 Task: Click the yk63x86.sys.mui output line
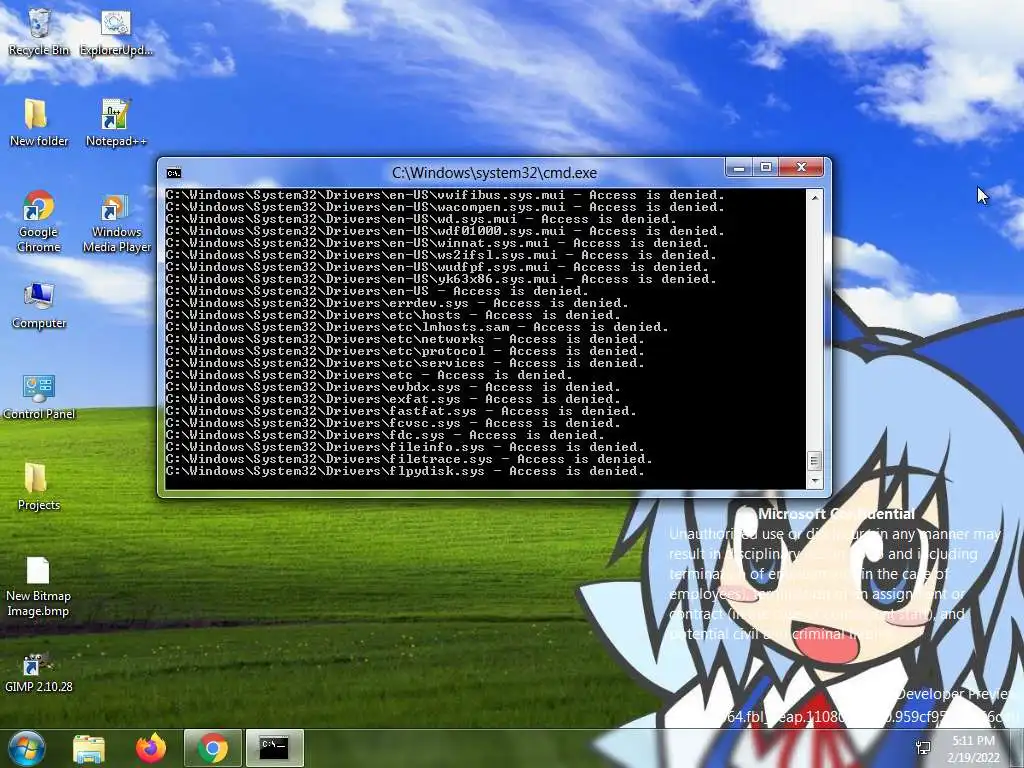(x=441, y=279)
